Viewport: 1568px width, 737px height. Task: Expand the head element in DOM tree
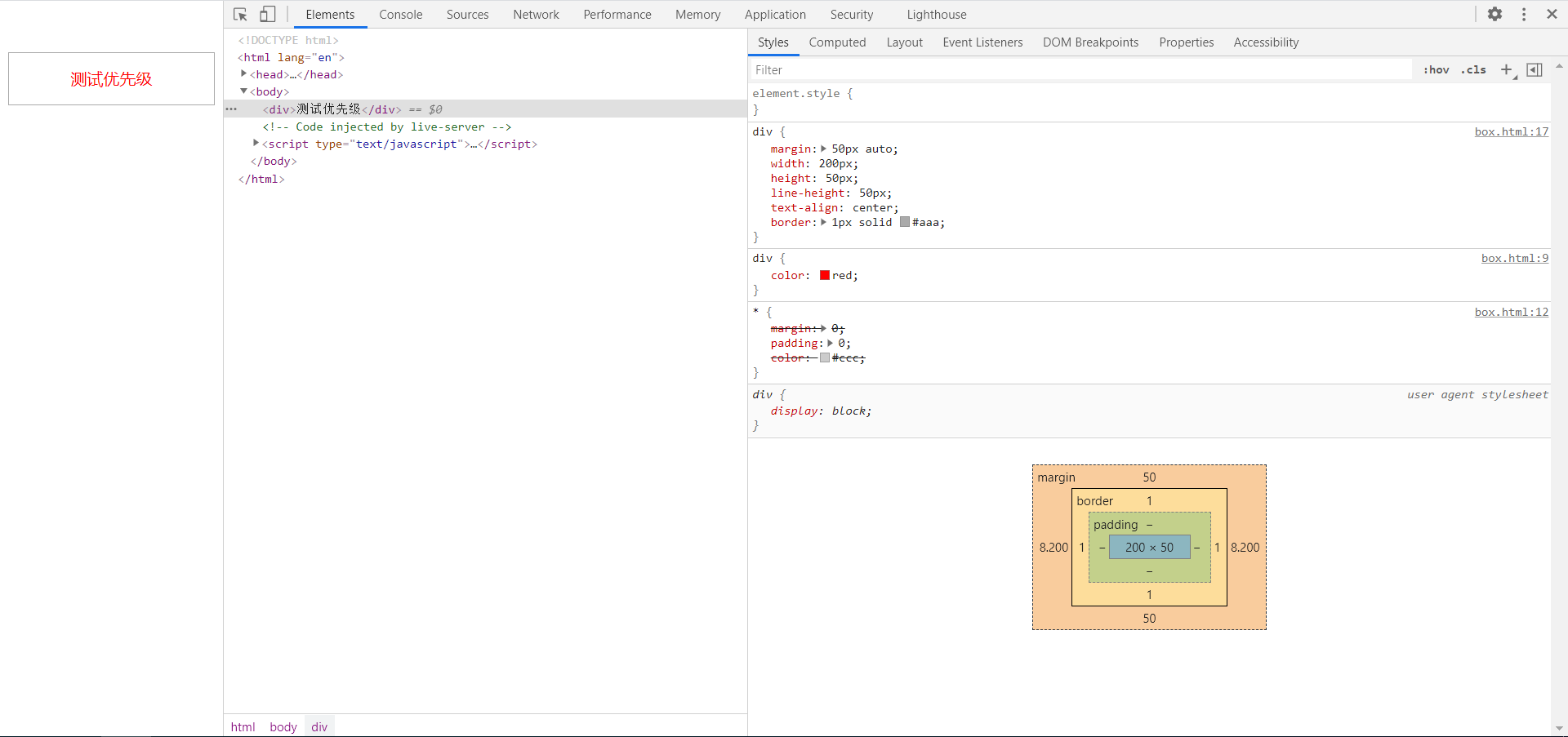click(243, 73)
